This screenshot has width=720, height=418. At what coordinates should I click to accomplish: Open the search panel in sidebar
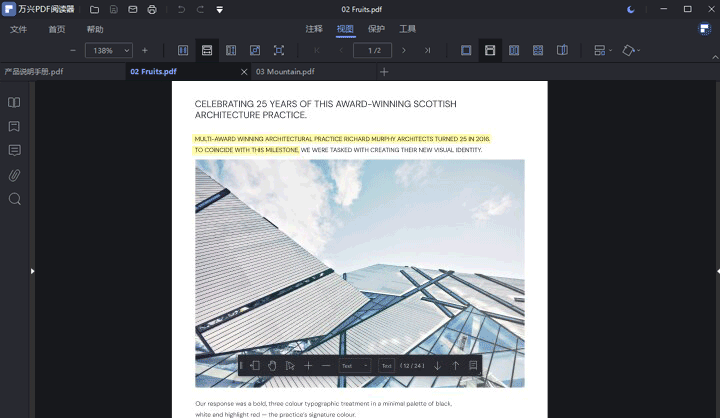(14, 199)
